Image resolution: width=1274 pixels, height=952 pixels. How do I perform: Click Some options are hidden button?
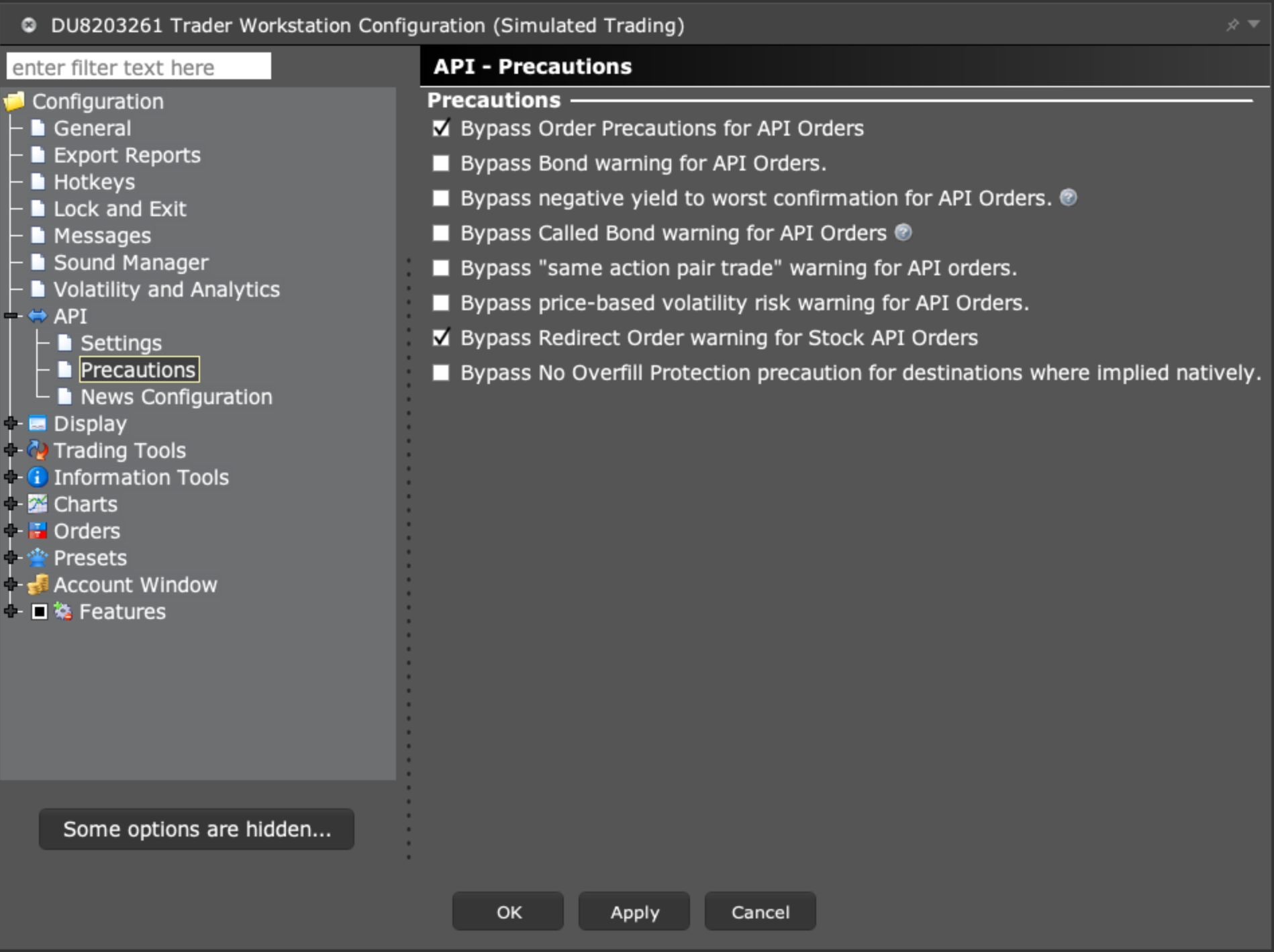(x=197, y=829)
